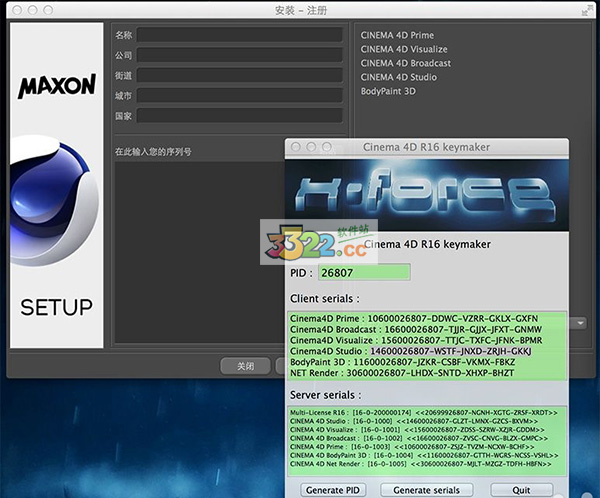Click the fullscreen icon in installer title bar
This screenshot has width=600, height=498.
(586, 10)
